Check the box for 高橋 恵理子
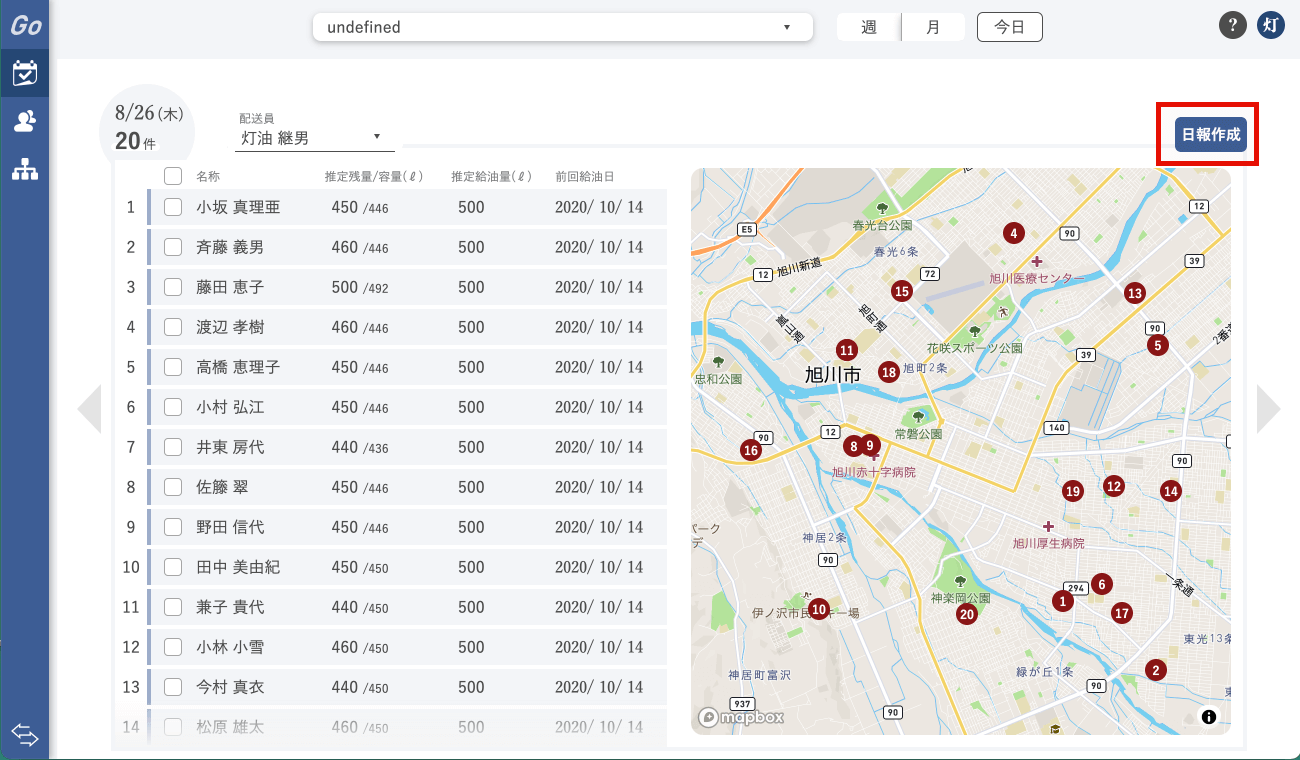1300x760 pixels. [173, 367]
